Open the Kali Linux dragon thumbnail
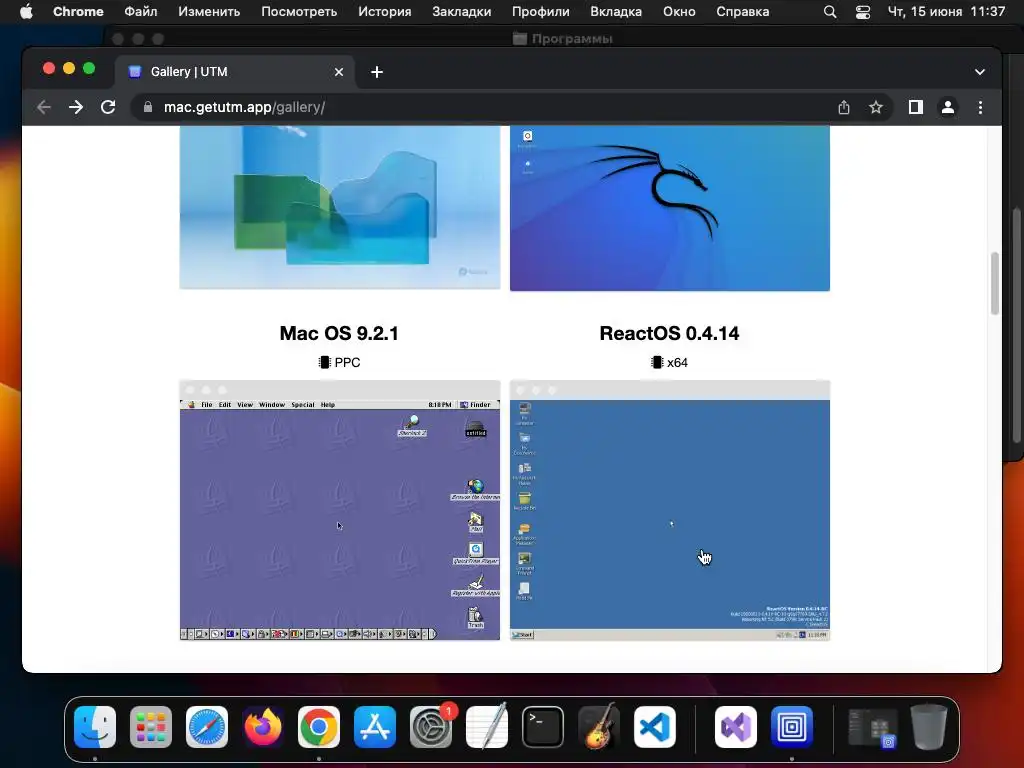This screenshot has width=1024, height=768. (x=669, y=208)
